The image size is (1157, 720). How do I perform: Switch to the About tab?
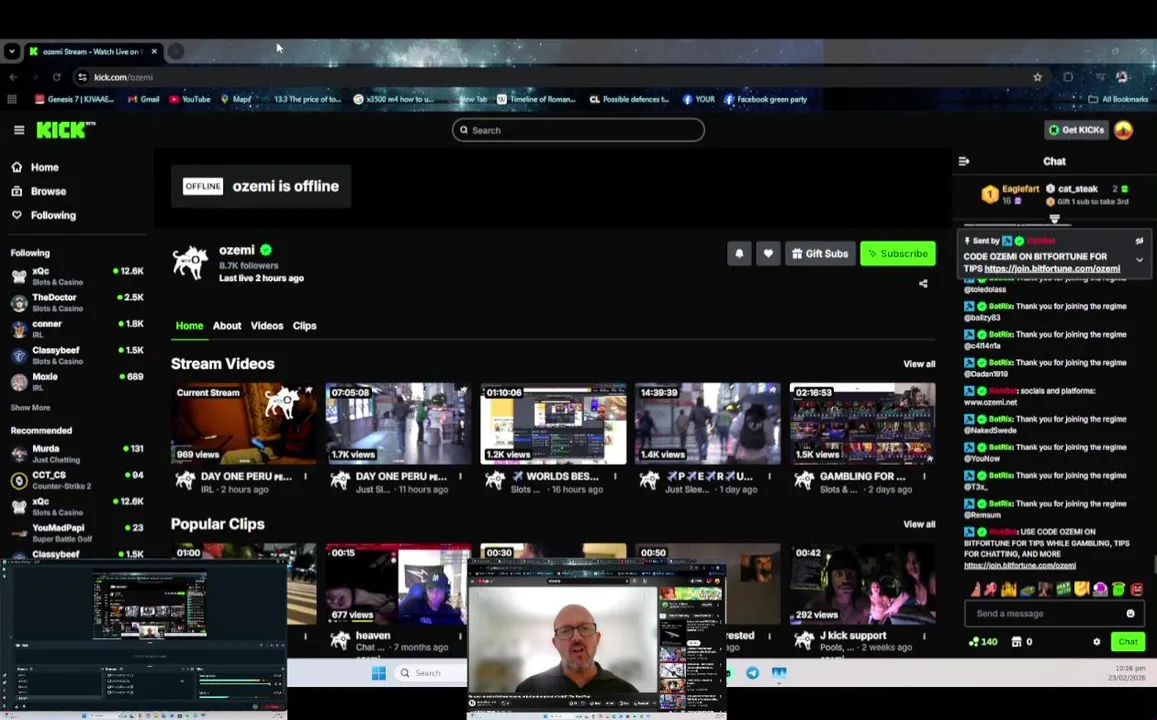click(x=227, y=325)
